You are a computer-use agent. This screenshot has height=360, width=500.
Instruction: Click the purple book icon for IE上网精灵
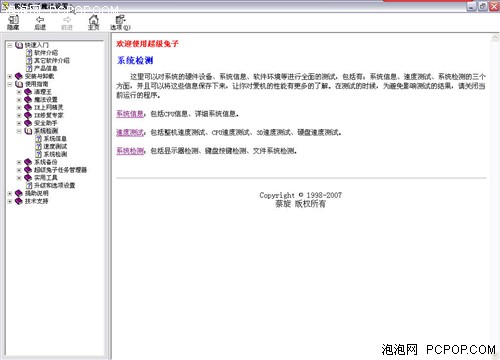(28, 107)
